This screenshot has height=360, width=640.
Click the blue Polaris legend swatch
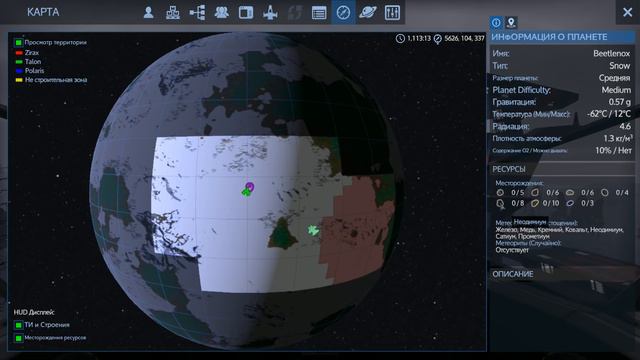tap(19, 71)
